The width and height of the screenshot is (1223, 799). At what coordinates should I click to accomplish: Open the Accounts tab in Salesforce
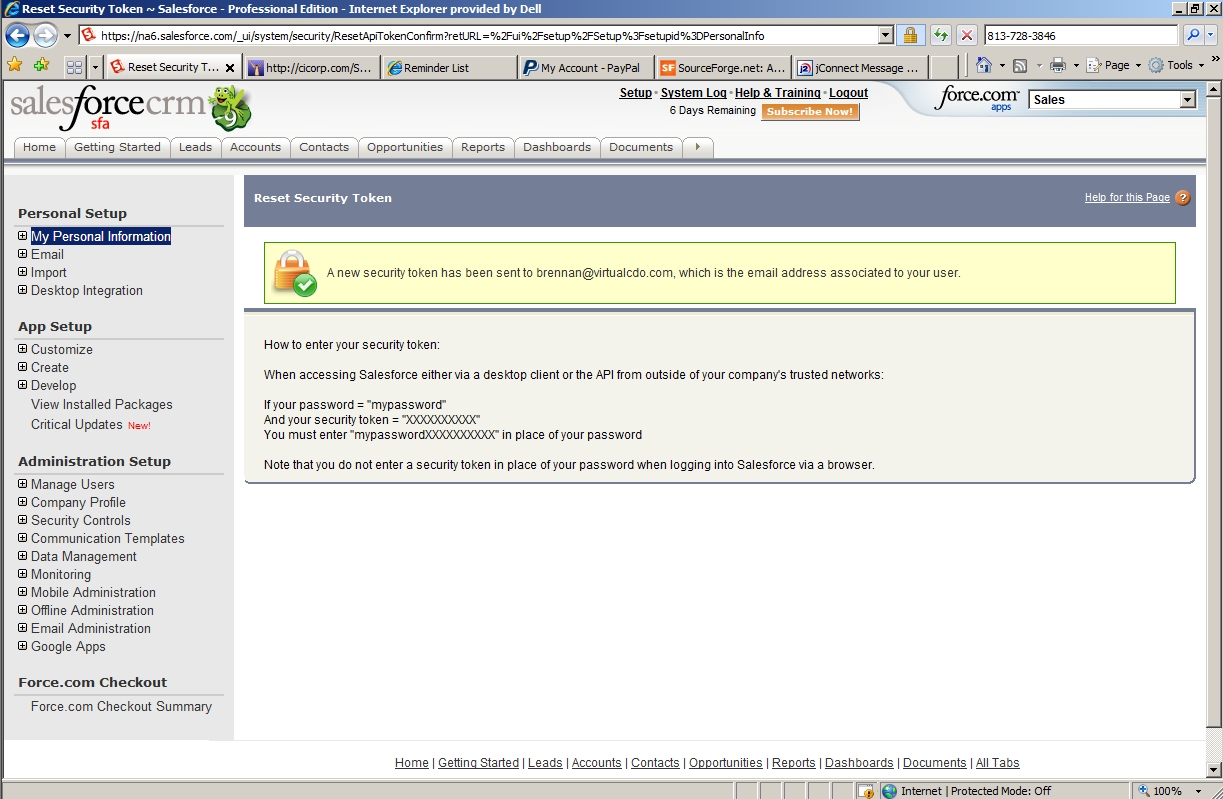pos(255,147)
